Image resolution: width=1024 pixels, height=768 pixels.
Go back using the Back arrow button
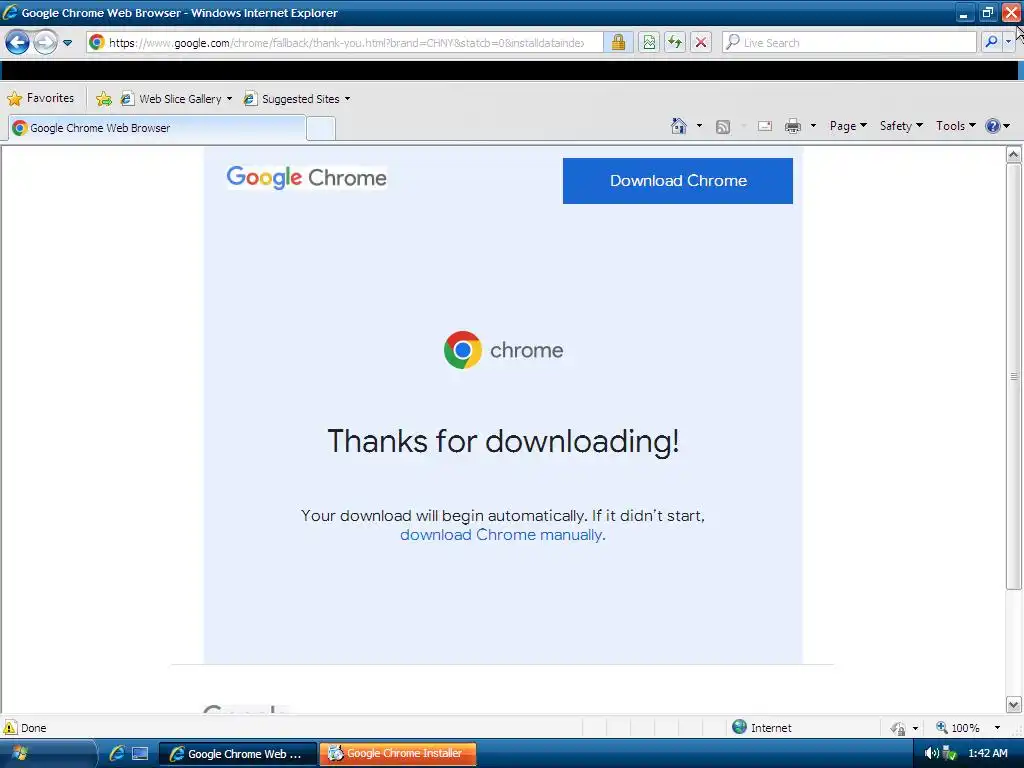coord(17,42)
